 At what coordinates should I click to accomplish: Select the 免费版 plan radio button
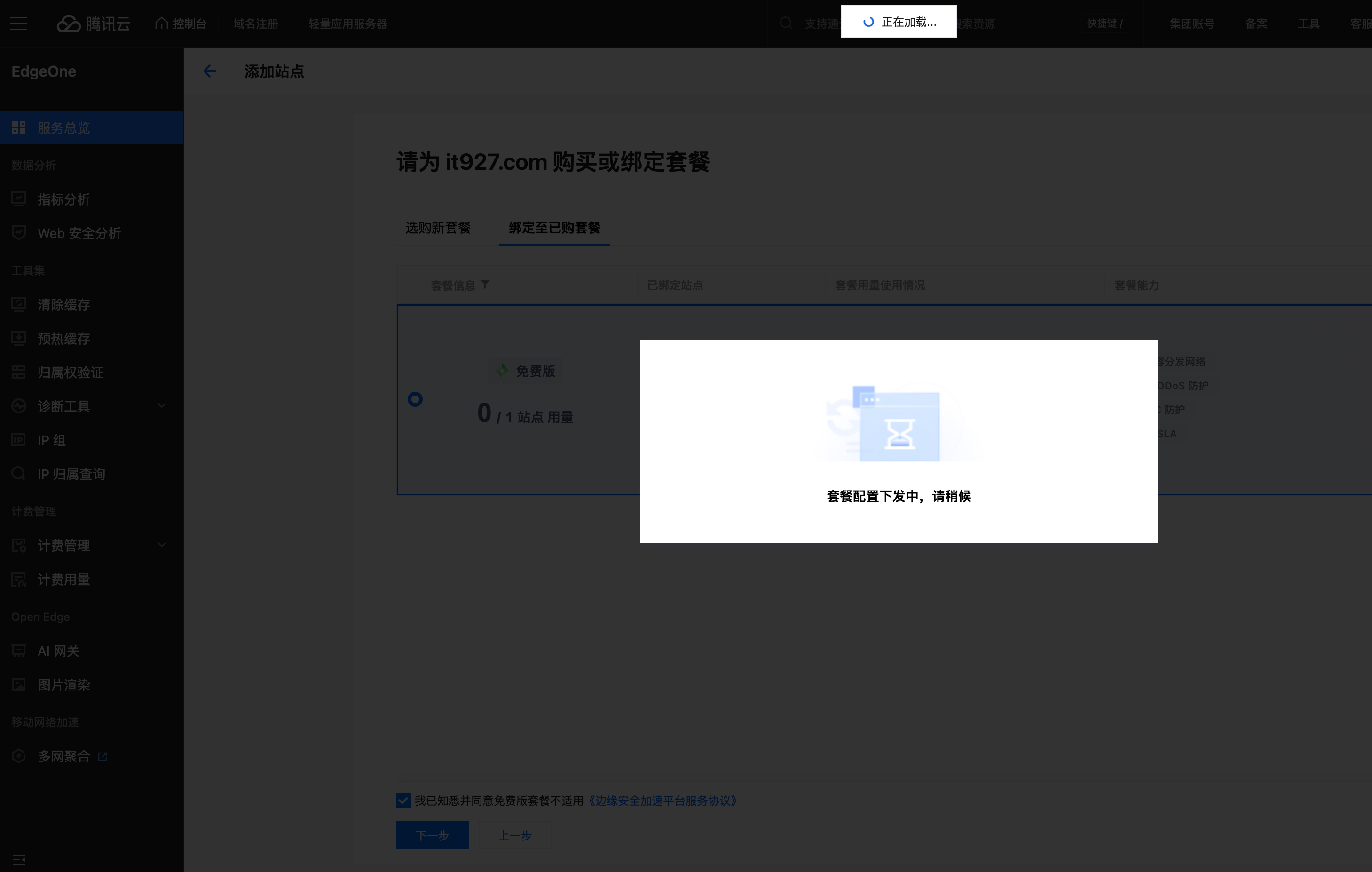415,399
